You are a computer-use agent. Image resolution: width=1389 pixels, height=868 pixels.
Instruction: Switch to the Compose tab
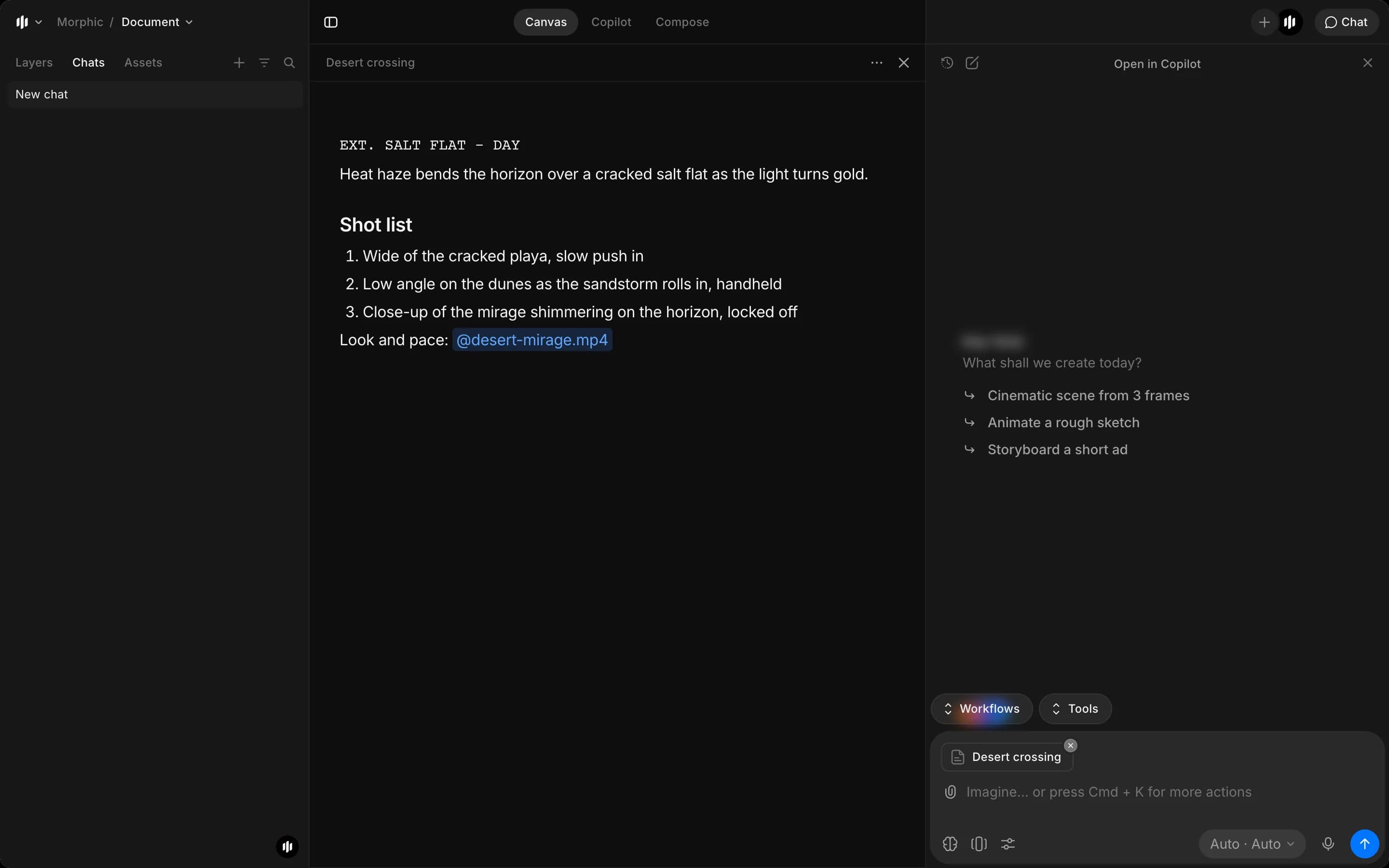point(682,22)
